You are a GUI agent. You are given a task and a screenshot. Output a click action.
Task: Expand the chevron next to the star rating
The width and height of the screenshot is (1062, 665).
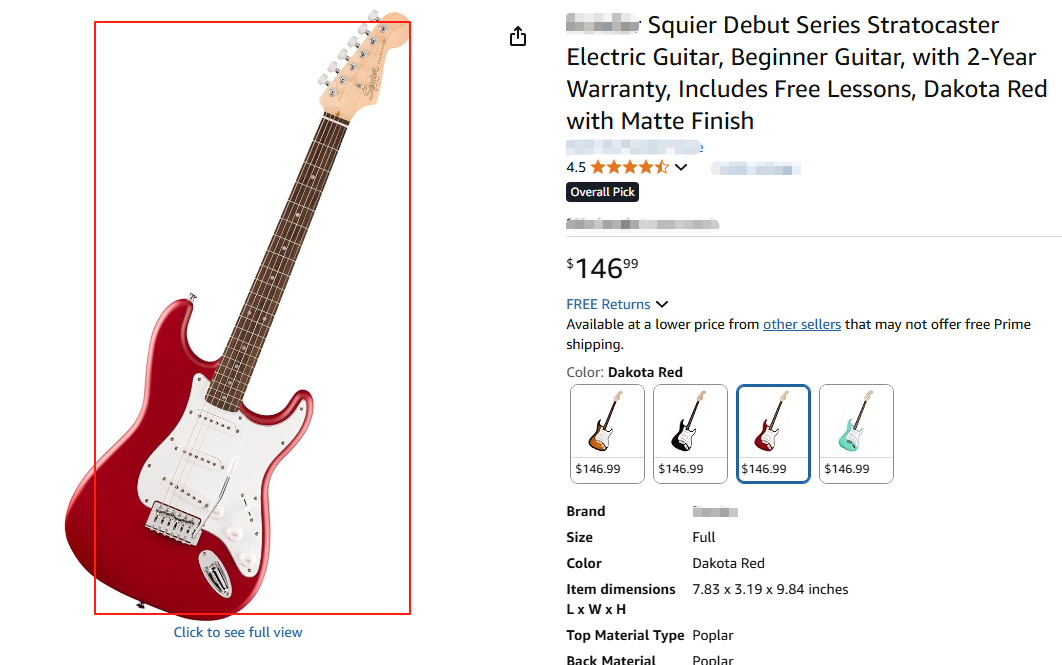coord(682,168)
